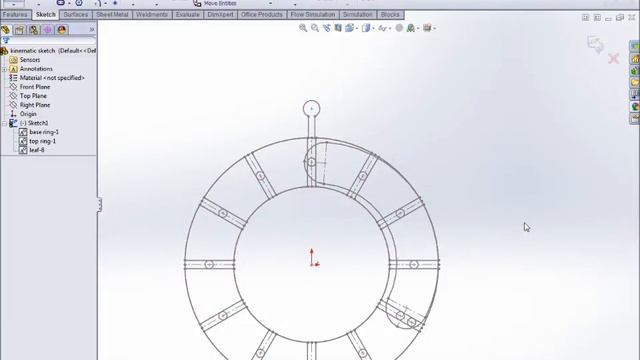The width and height of the screenshot is (640, 360).
Task: Click the Hide/Show Items icon
Action: (382, 28)
